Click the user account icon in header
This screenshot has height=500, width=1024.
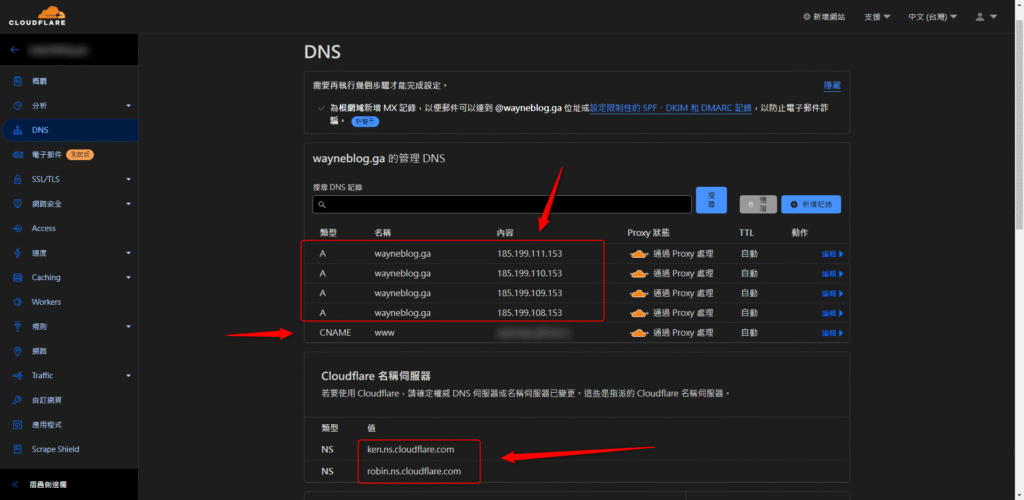[982, 17]
